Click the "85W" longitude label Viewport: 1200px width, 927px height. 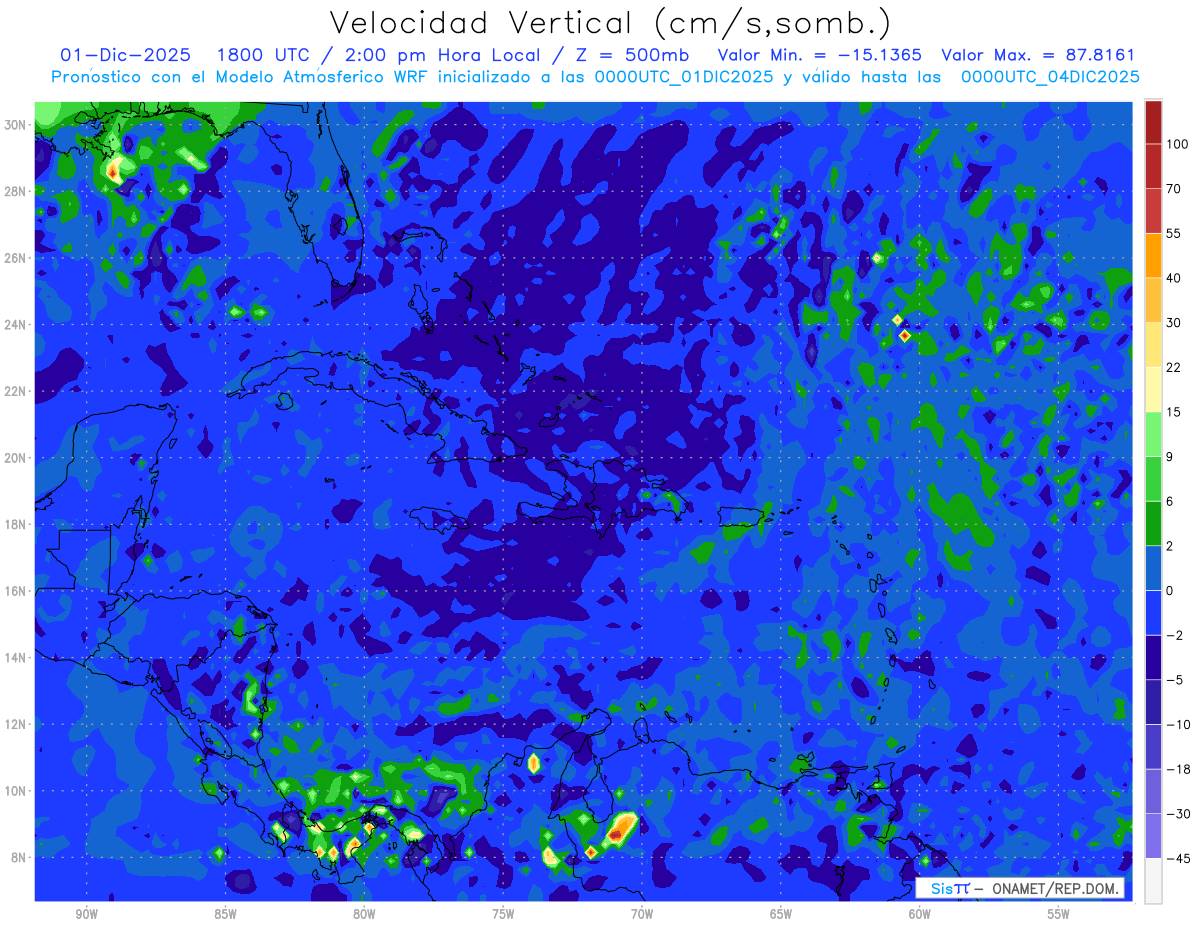coord(225,914)
